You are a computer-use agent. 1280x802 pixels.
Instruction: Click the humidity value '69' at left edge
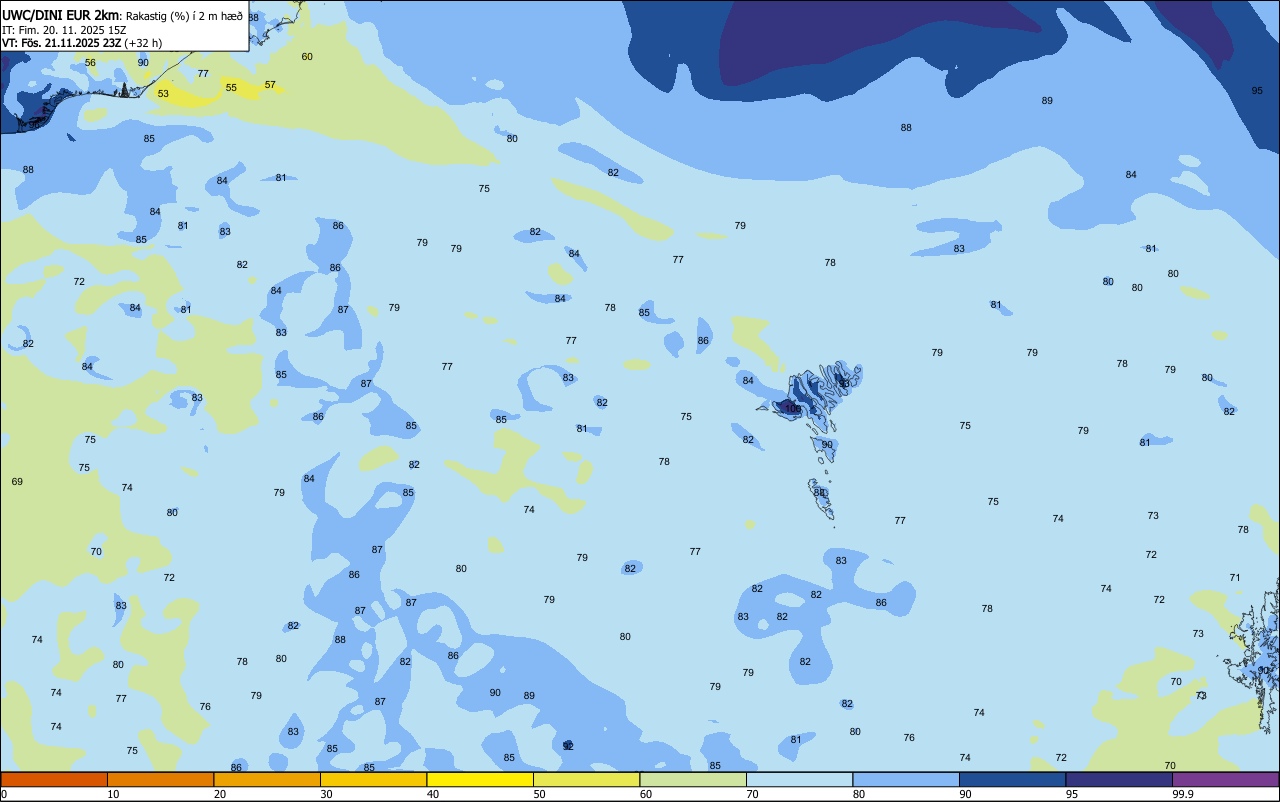coord(17,482)
